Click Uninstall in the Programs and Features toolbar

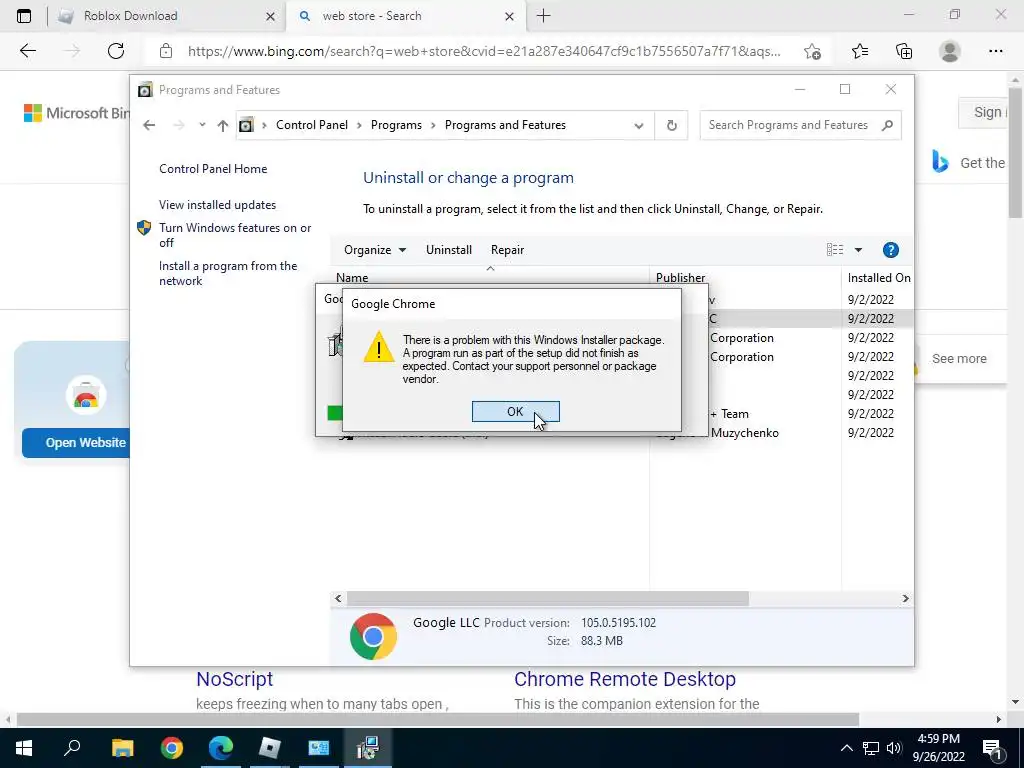pyautogui.click(x=449, y=249)
